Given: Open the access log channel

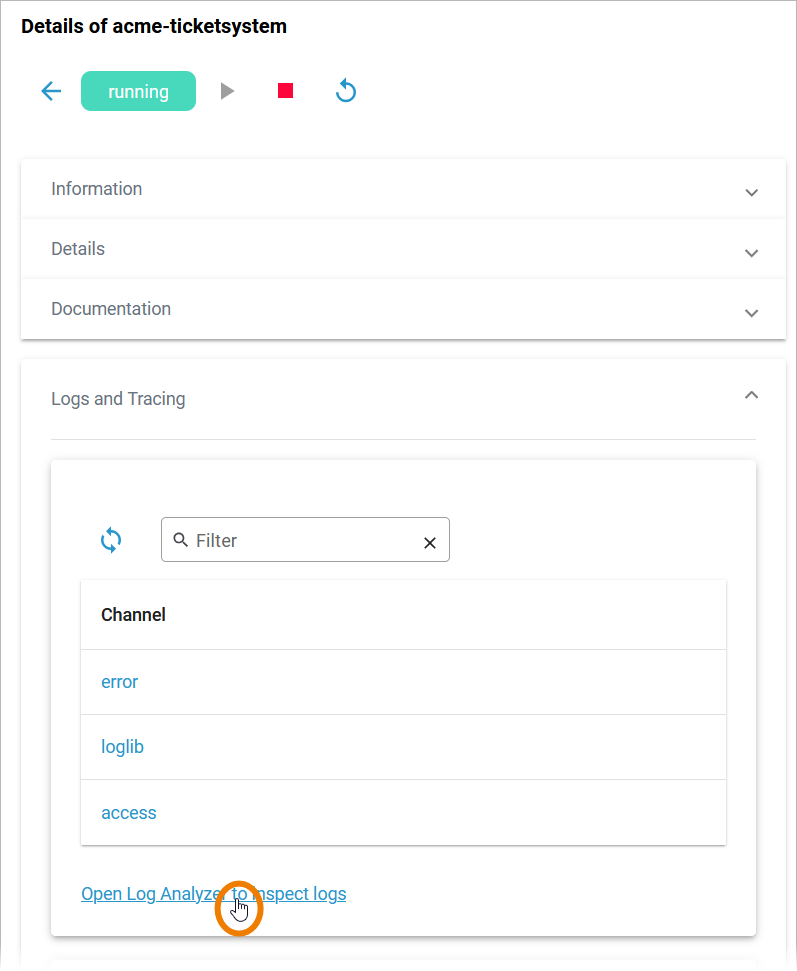Looking at the screenshot, I should click(x=128, y=813).
